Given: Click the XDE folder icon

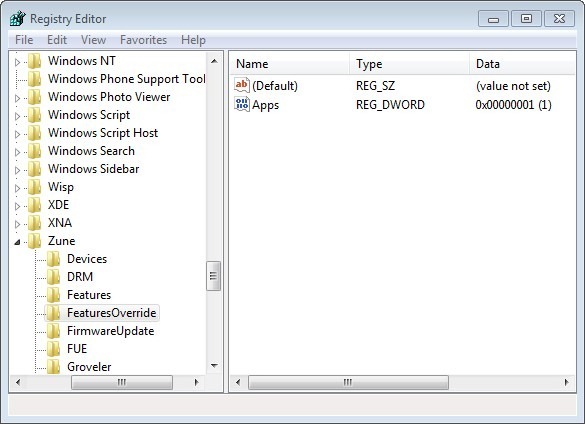Looking at the screenshot, I should (x=35, y=205).
